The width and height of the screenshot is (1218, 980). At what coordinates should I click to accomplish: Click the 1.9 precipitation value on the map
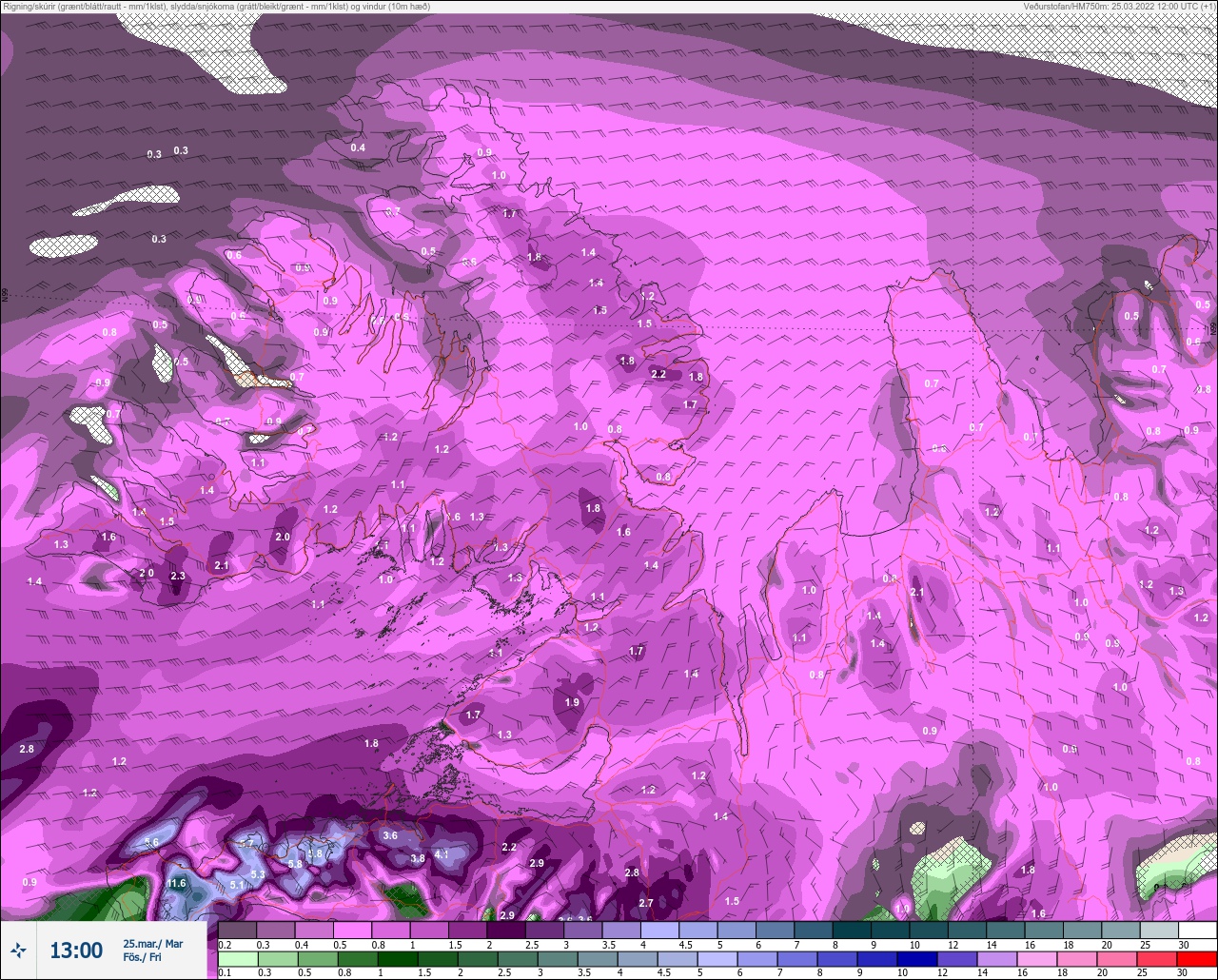coord(572,702)
